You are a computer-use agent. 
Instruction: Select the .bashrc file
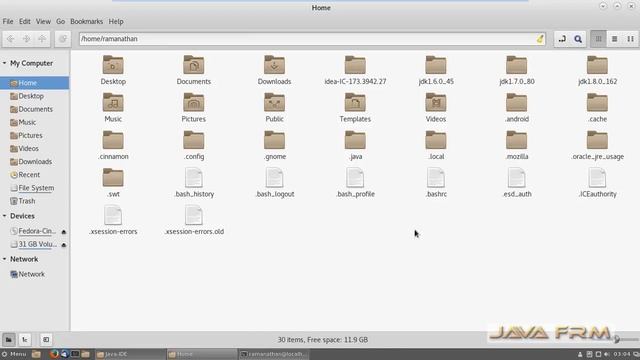436,183
